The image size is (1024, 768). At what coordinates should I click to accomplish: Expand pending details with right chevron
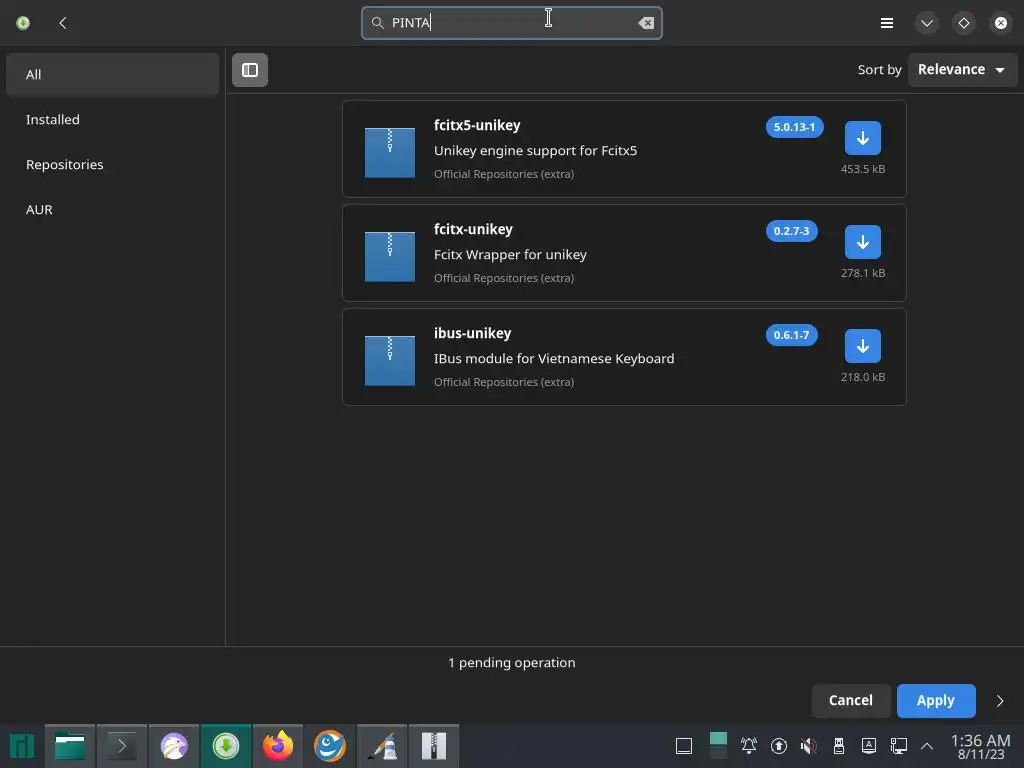pyautogui.click(x=999, y=701)
